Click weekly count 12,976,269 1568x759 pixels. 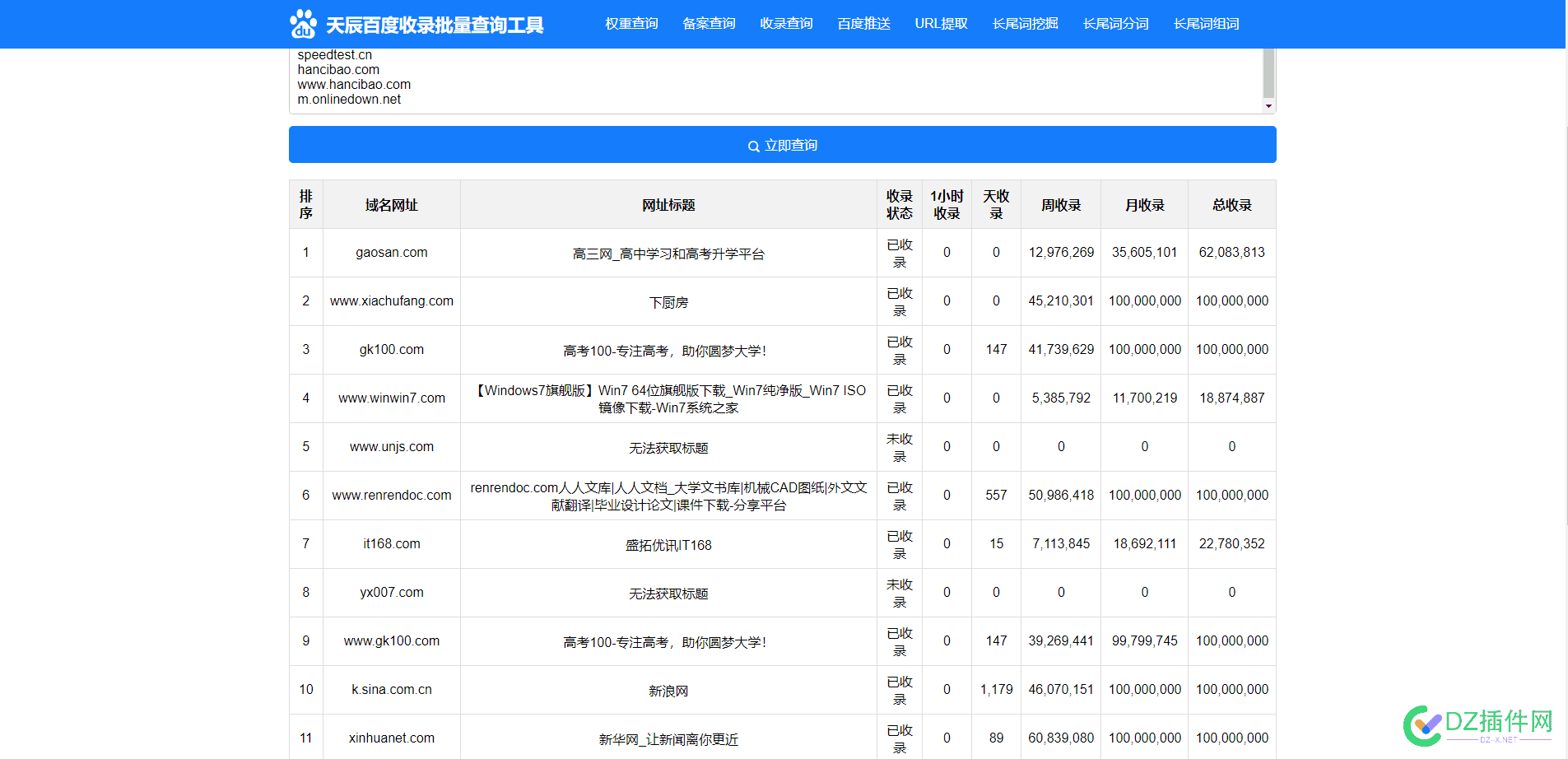pyautogui.click(x=1061, y=253)
